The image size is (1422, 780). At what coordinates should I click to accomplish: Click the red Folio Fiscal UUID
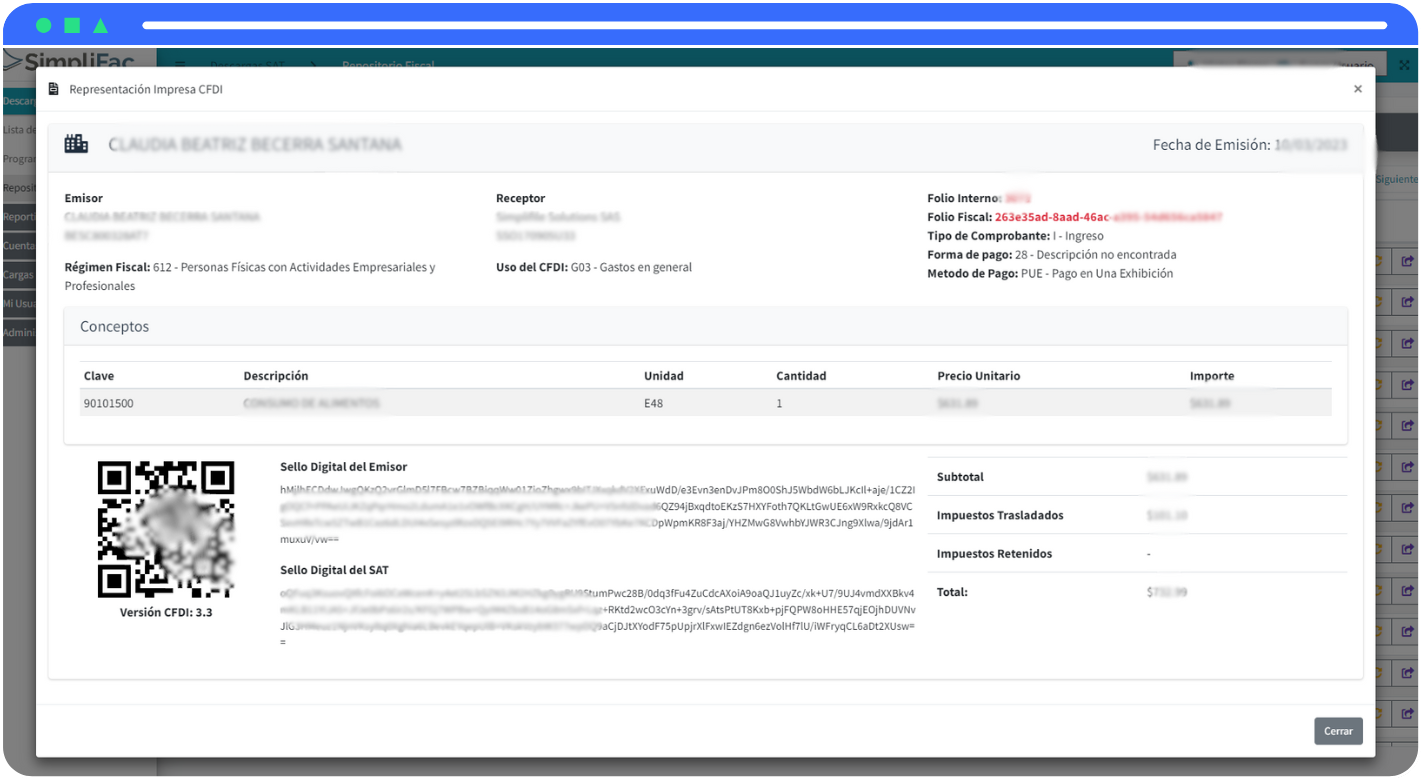click(1107, 217)
